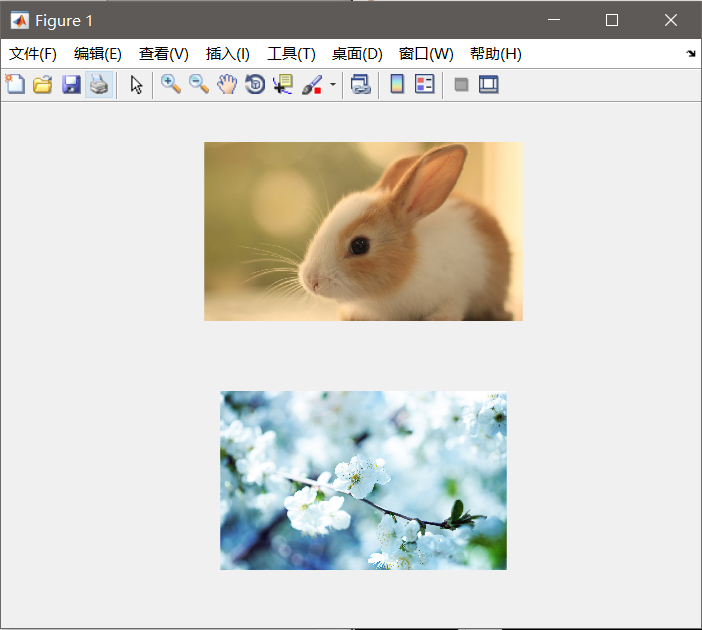
Task: Close the Figure 1 window
Action: pyautogui.click(x=670, y=20)
